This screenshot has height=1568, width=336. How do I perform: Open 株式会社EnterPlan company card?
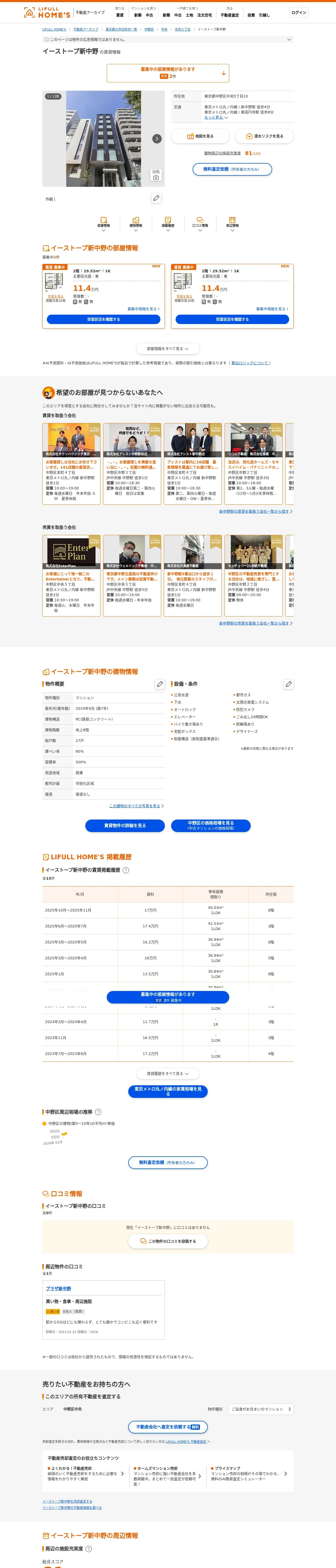click(x=71, y=575)
